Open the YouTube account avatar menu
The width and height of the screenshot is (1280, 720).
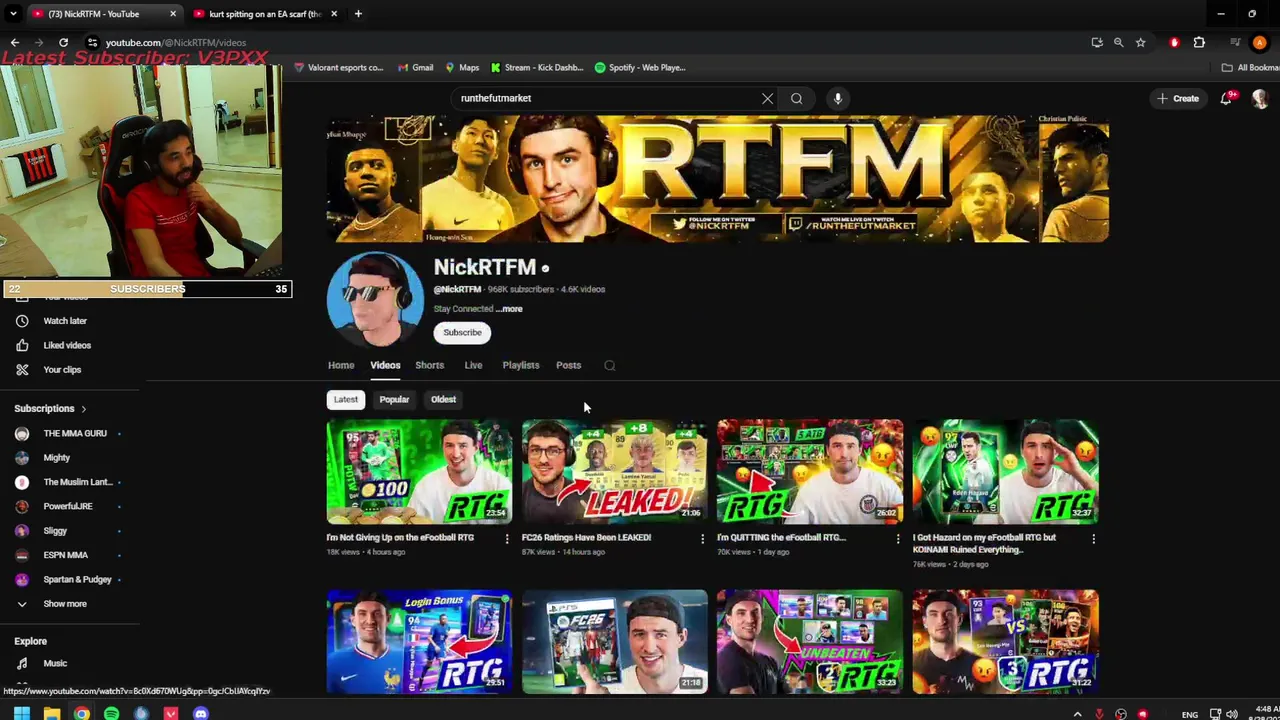(1260, 98)
